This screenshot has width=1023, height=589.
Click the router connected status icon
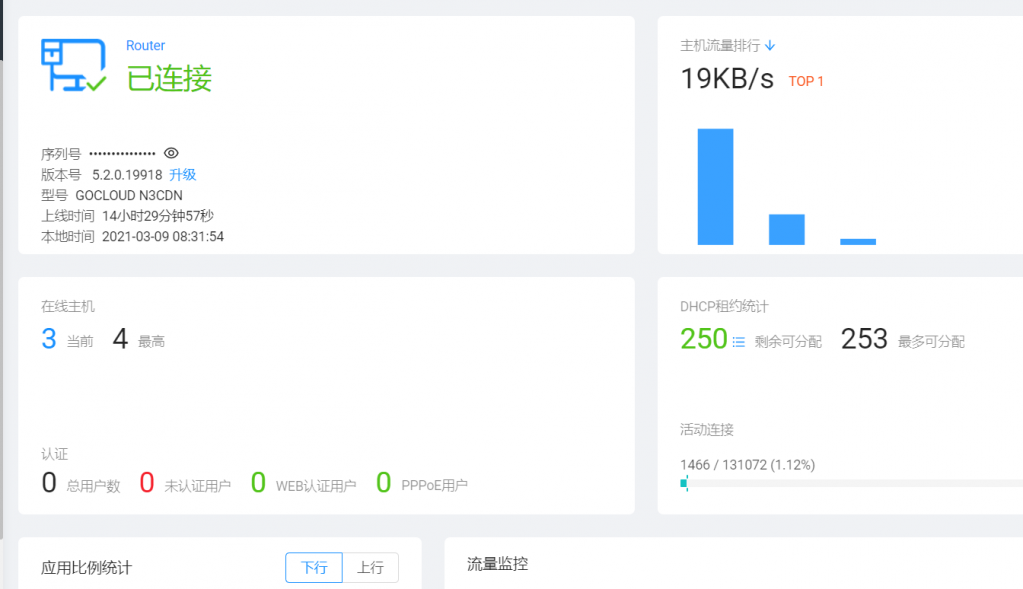[73, 66]
